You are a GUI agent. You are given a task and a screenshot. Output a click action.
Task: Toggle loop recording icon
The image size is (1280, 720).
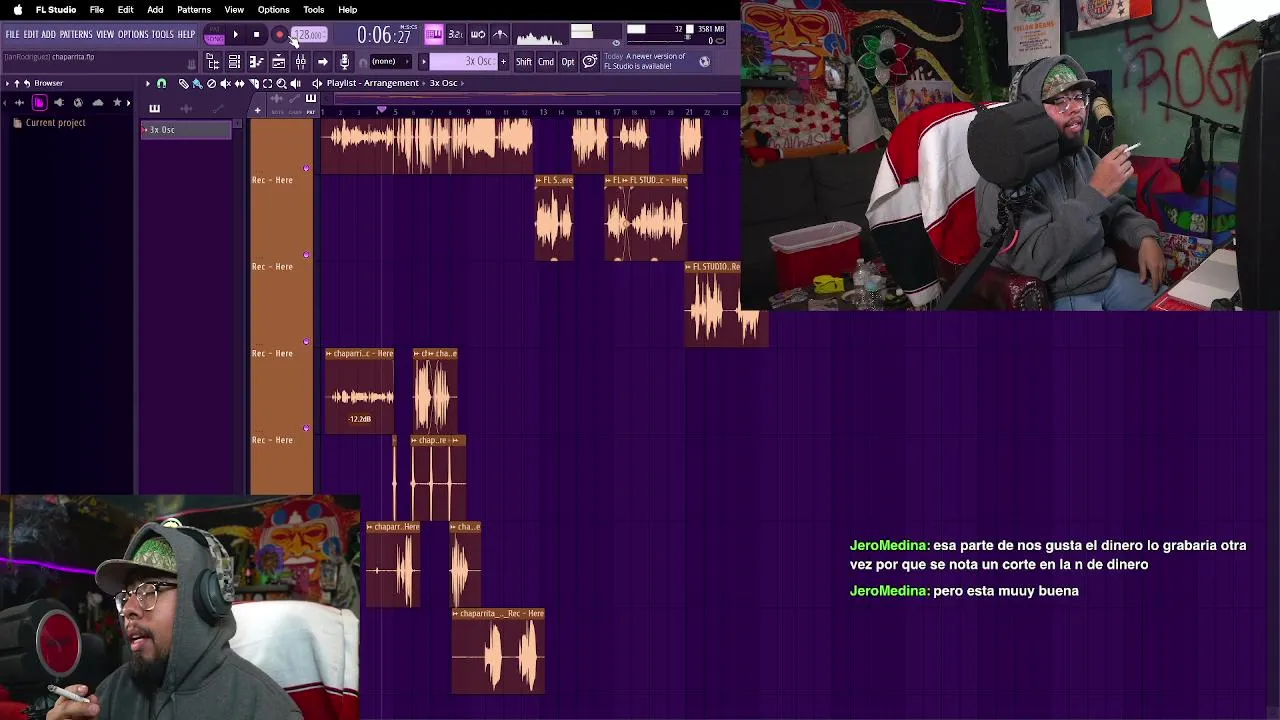point(478,34)
